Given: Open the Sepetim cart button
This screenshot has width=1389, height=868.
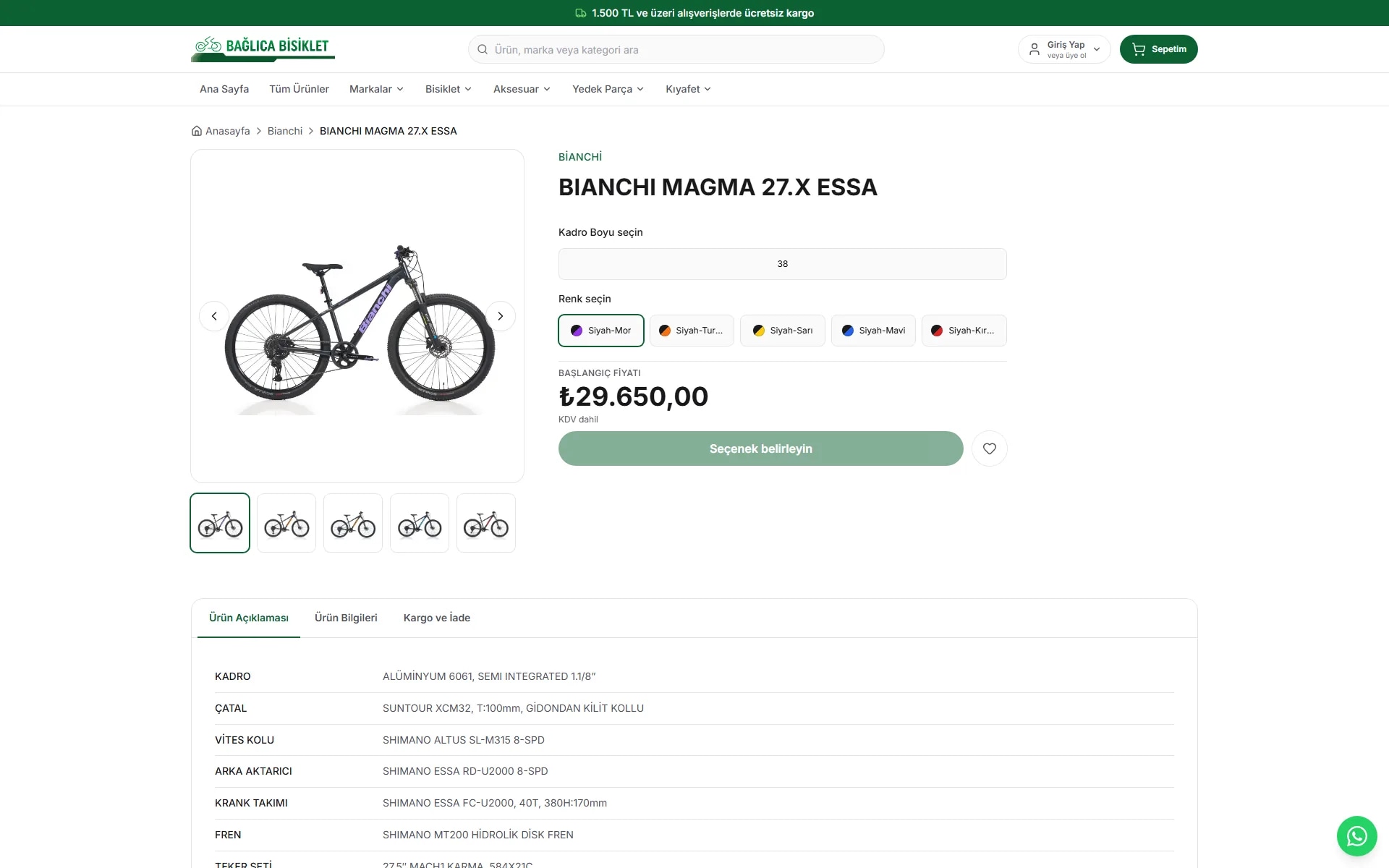Looking at the screenshot, I should point(1159,49).
